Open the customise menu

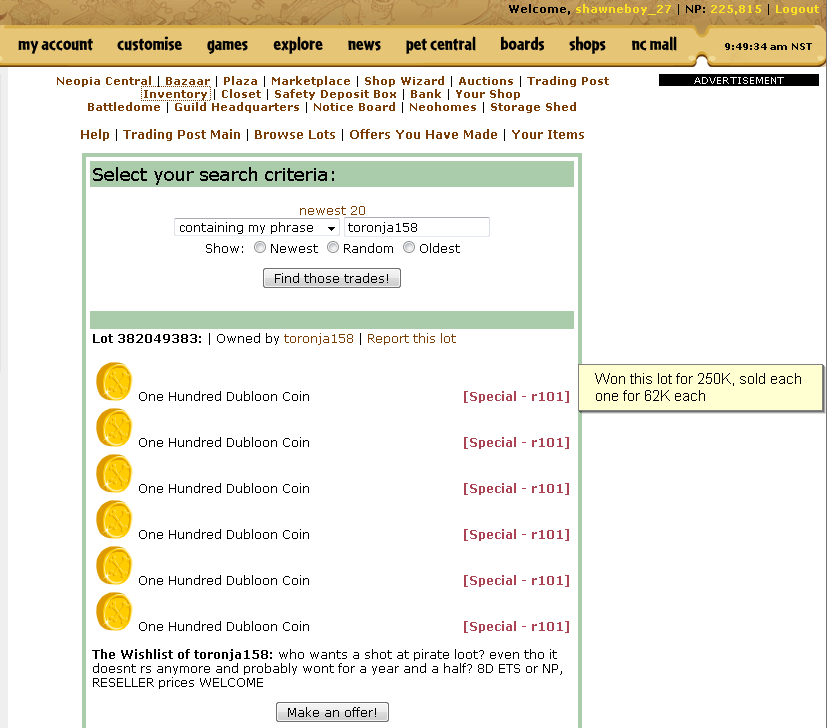(149, 45)
